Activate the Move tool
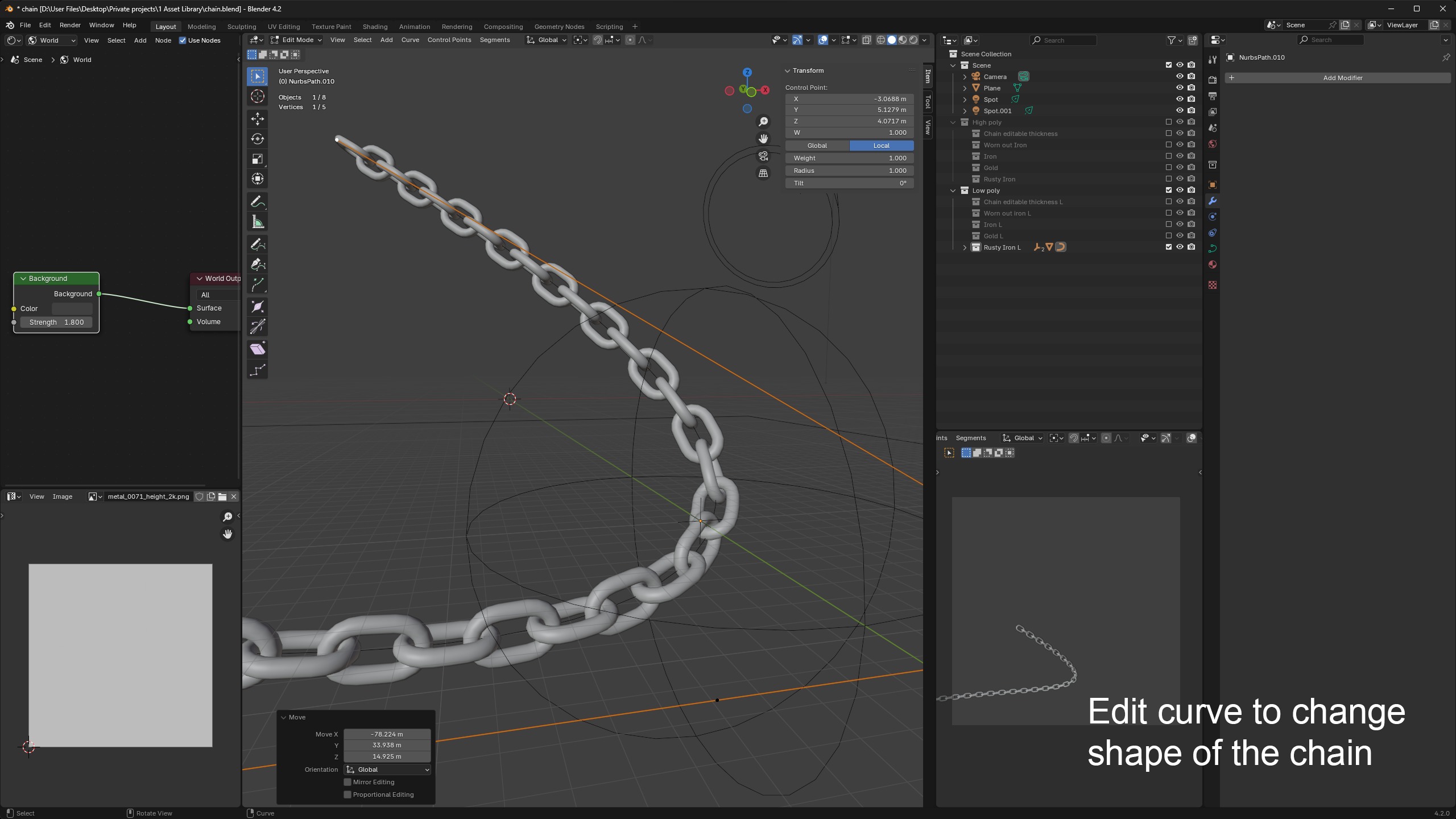The height and width of the screenshot is (819, 1456). click(x=257, y=119)
